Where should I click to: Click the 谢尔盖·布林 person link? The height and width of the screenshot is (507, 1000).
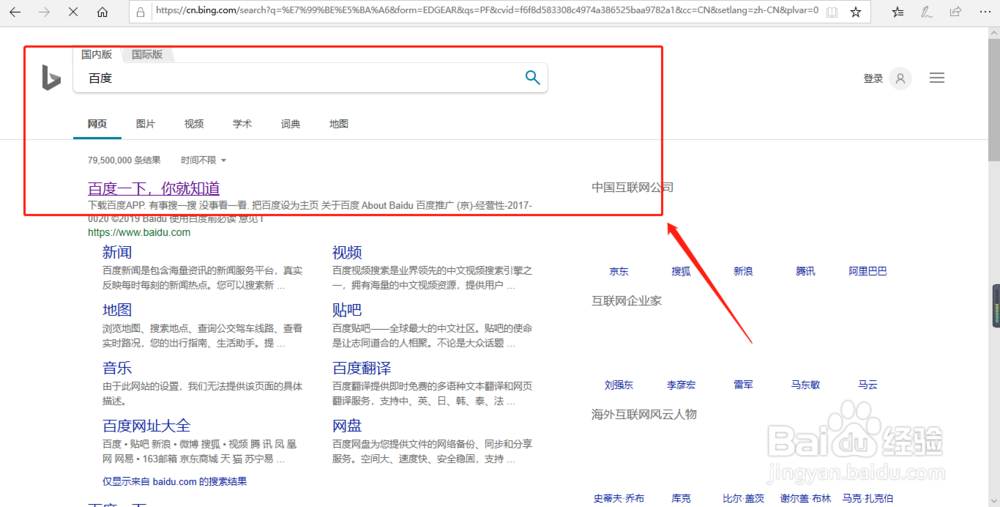[x=805, y=498]
